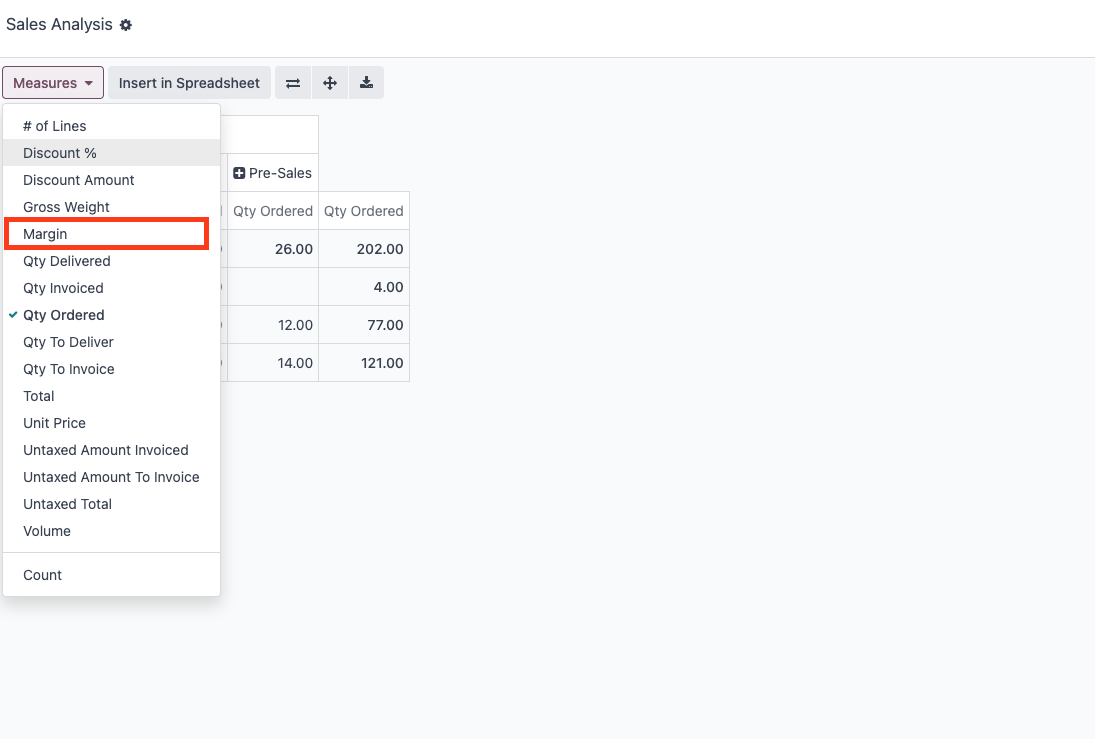Sort by Pre-Sales Qty Ordered header

tap(273, 211)
